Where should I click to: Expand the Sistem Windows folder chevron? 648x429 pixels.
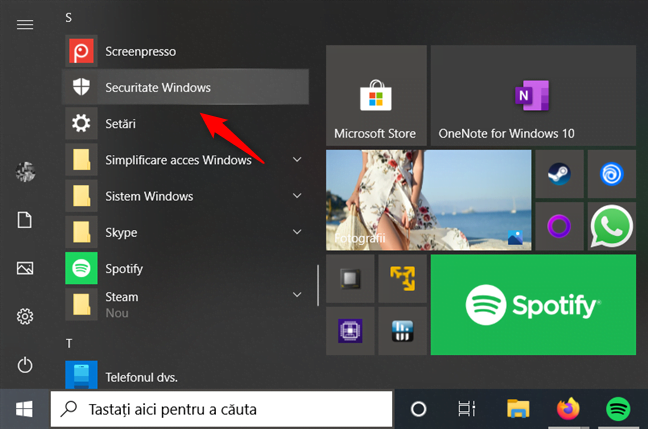[x=297, y=195]
